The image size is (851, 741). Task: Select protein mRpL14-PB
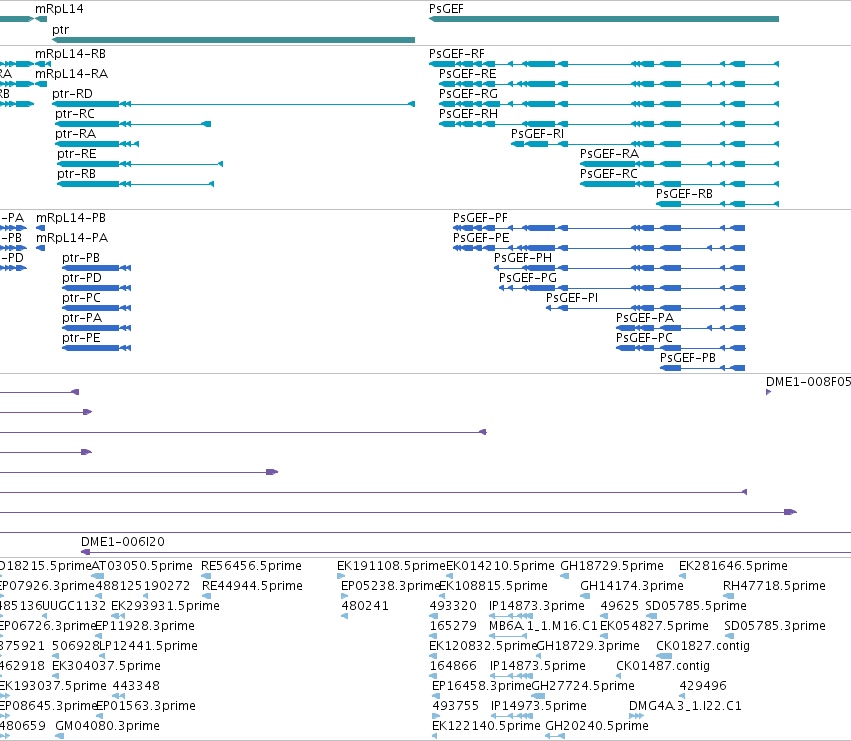tap(40, 228)
